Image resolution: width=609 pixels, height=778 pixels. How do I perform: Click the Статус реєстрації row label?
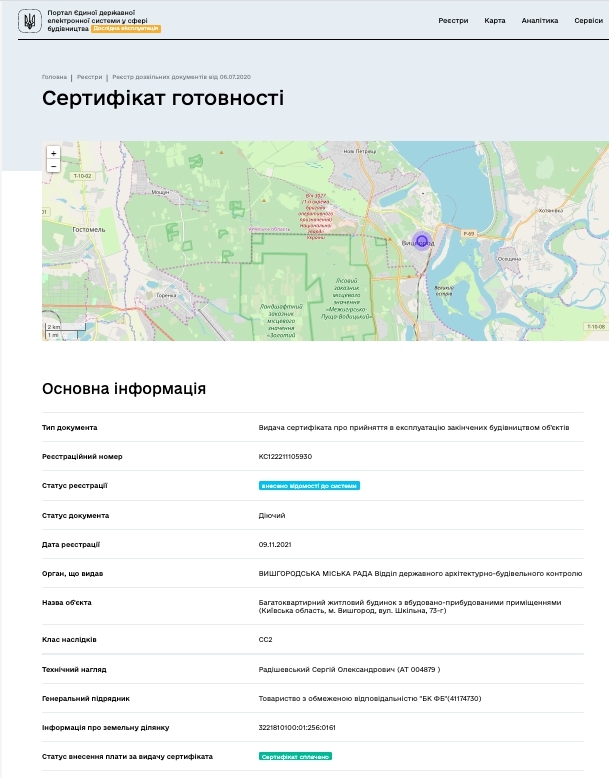click(x=74, y=486)
